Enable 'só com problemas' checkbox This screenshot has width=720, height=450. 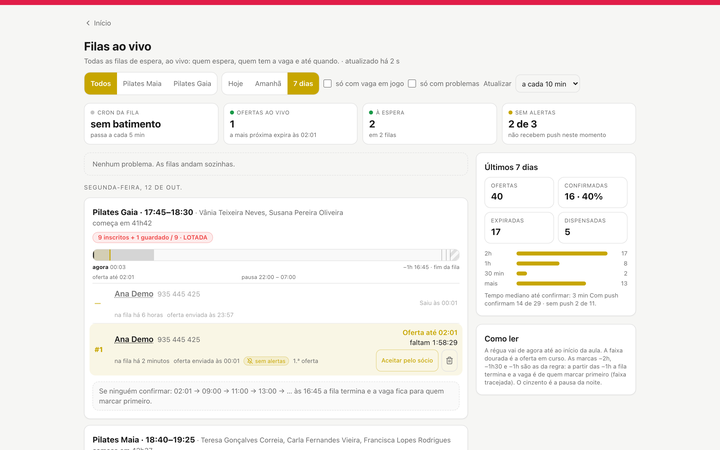point(412,84)
